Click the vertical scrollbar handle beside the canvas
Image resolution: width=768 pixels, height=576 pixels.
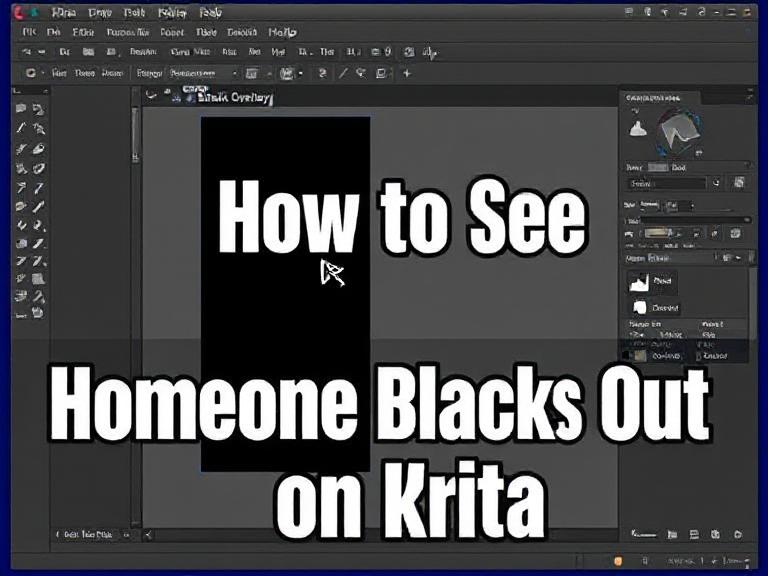[135, 136]
